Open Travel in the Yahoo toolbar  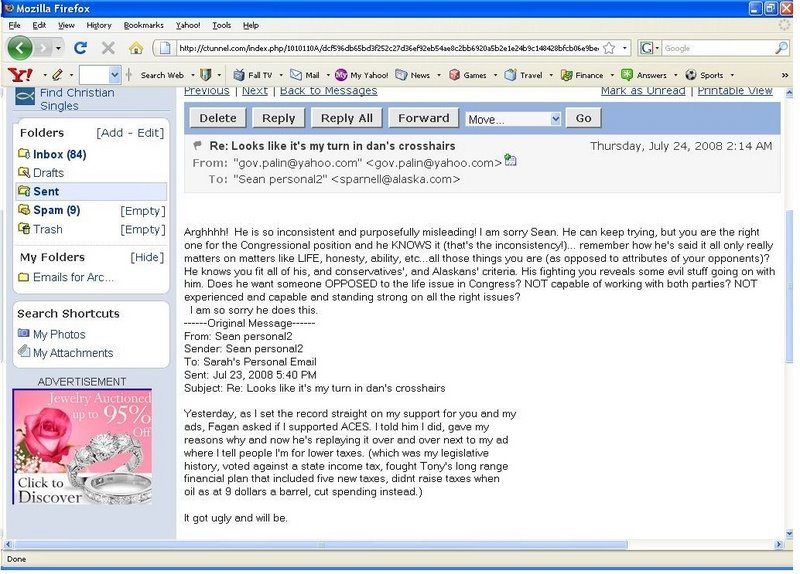coord(523,75)
